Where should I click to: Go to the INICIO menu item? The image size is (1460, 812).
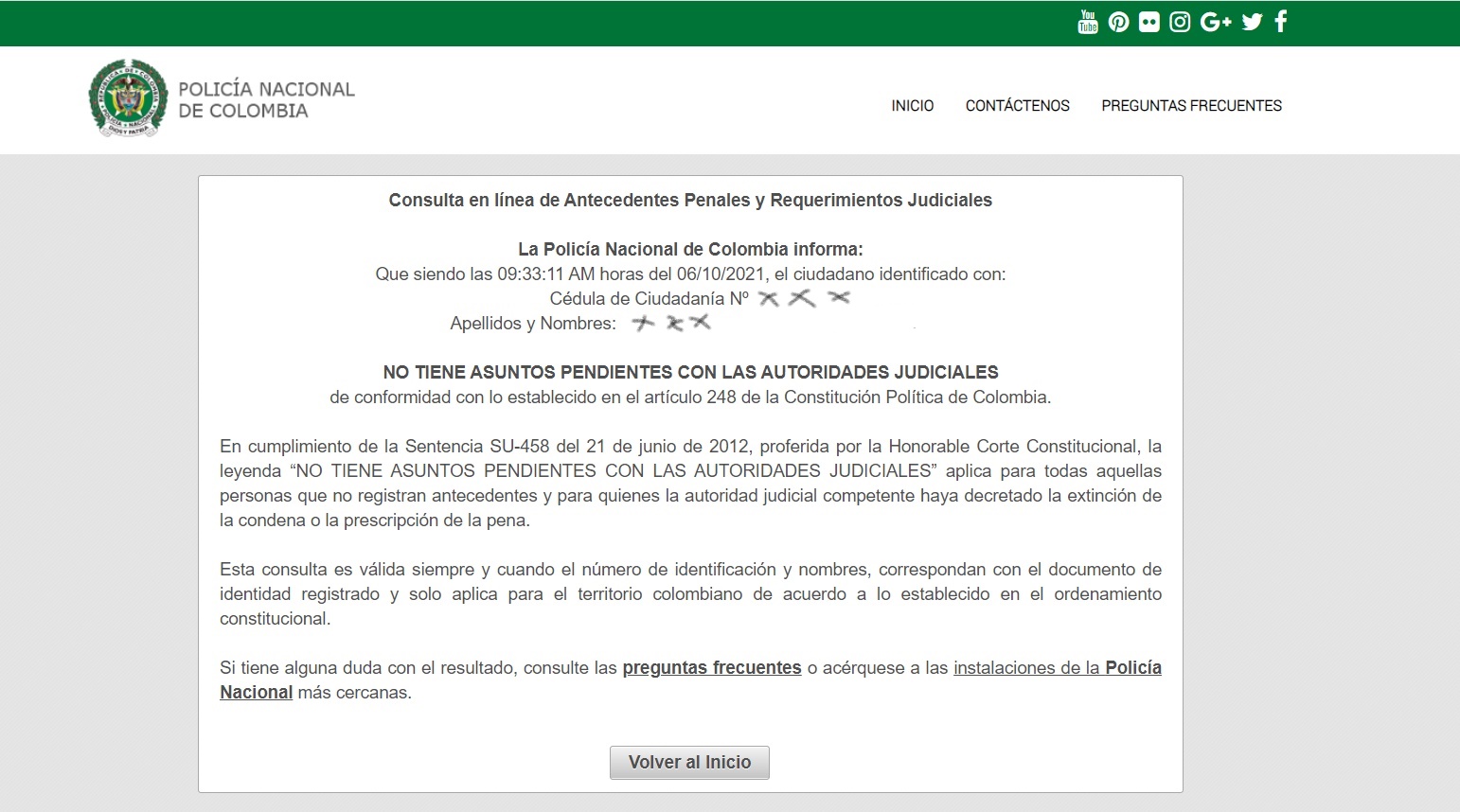pyautogui.click(x=911, y=106)
